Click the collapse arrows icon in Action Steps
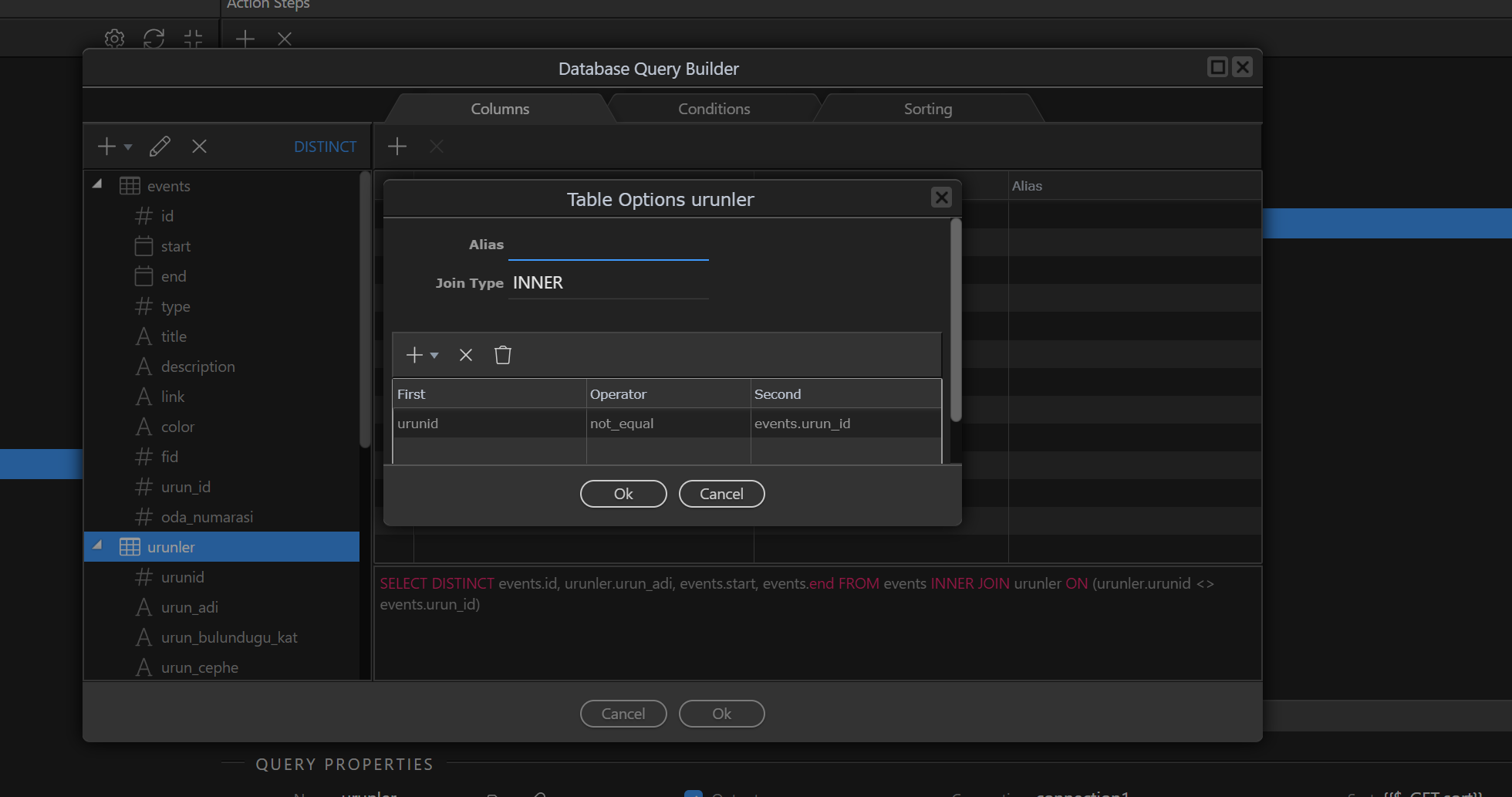Image resolution: width=1512 pixels, height=797 pixels. pos(193,39)
